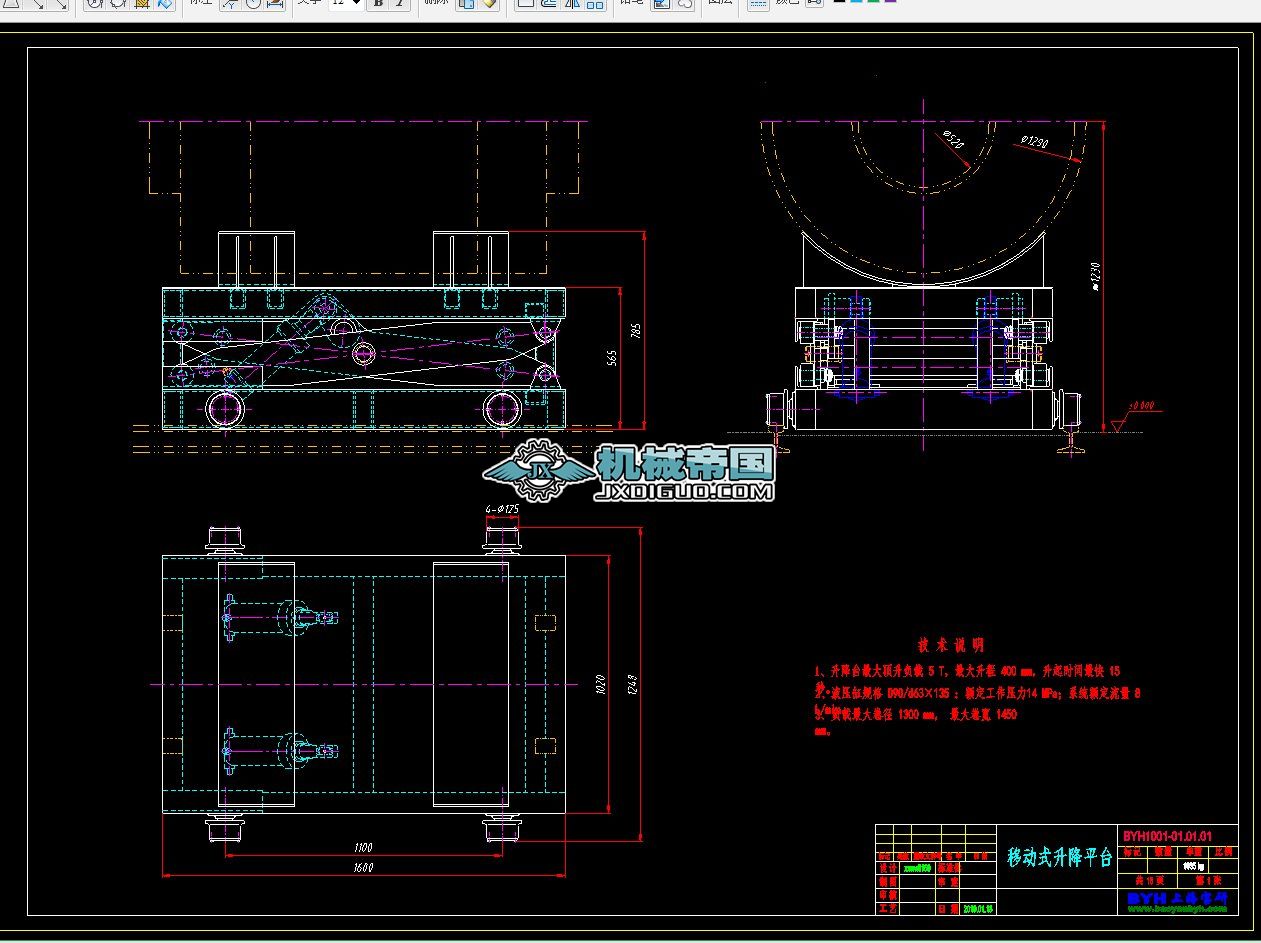Image resolution: width=1261 pixels, height=943 pixels.
Task: Select the ø520 diameter label
Action: 951,140
